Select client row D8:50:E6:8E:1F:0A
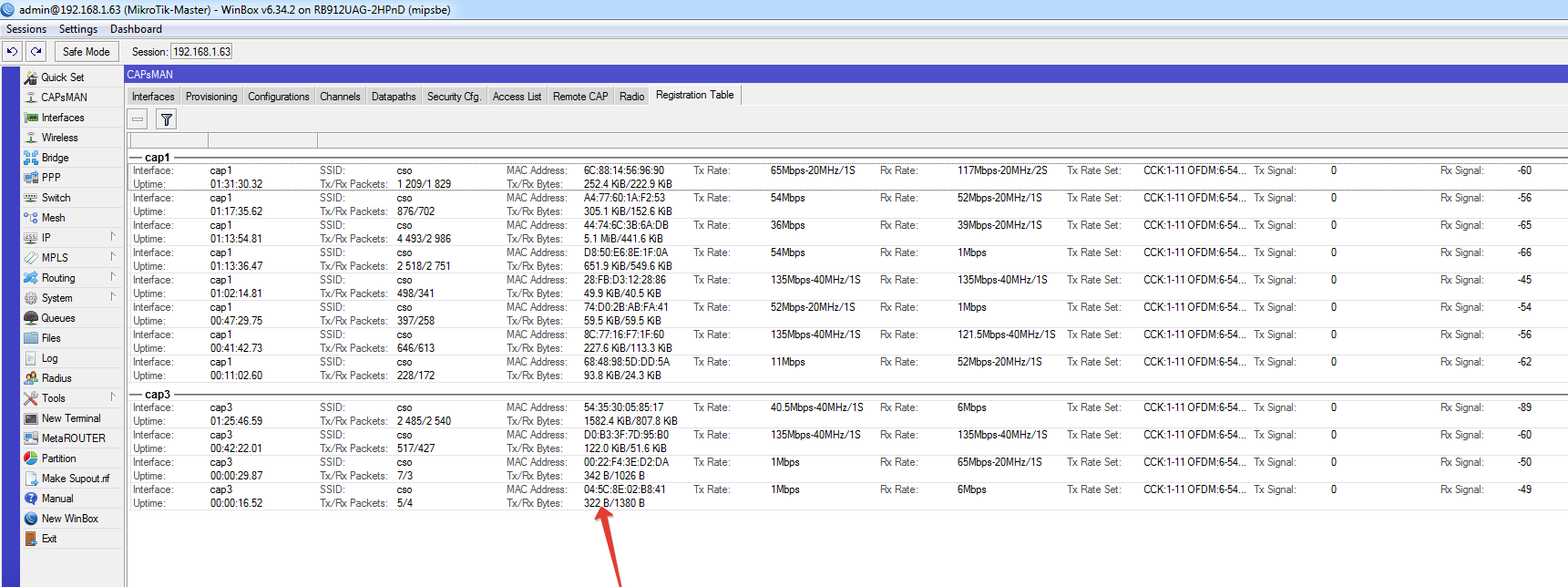Screen dimensions: 1568x587 pyautogui.click(x=847, y=259)
